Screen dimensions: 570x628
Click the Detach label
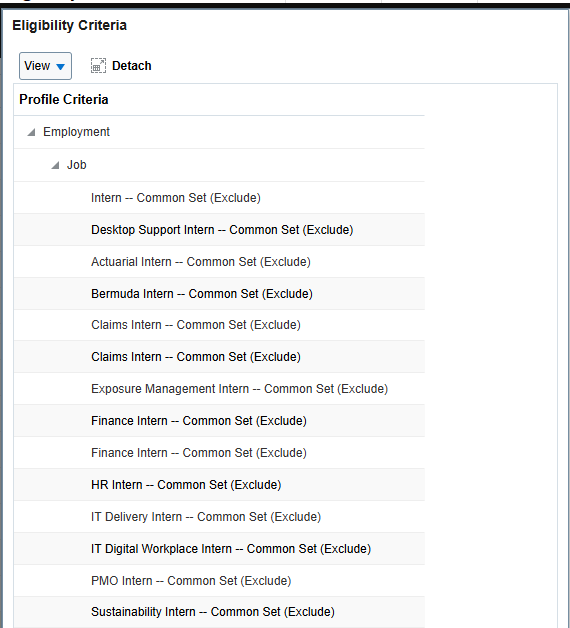(131, 66)
